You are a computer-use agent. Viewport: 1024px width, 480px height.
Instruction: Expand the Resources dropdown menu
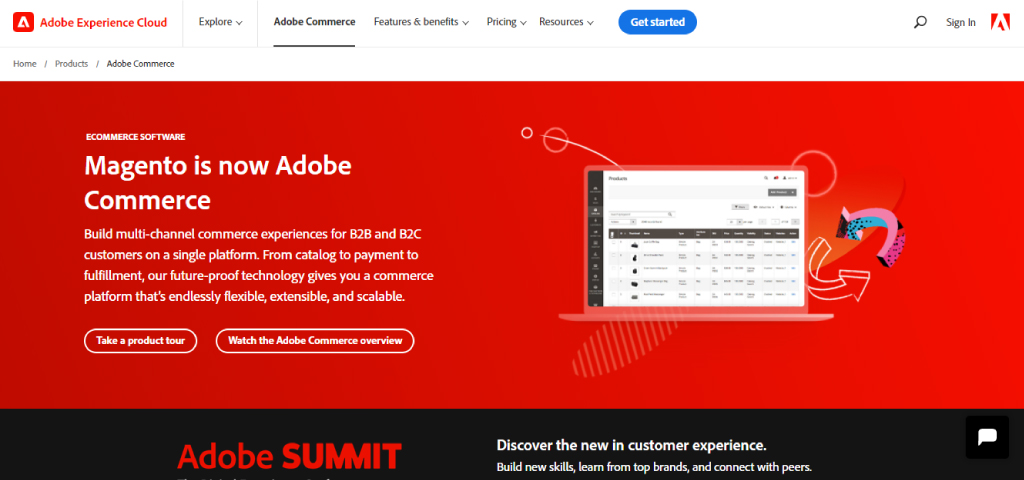[x=565, y=22]
